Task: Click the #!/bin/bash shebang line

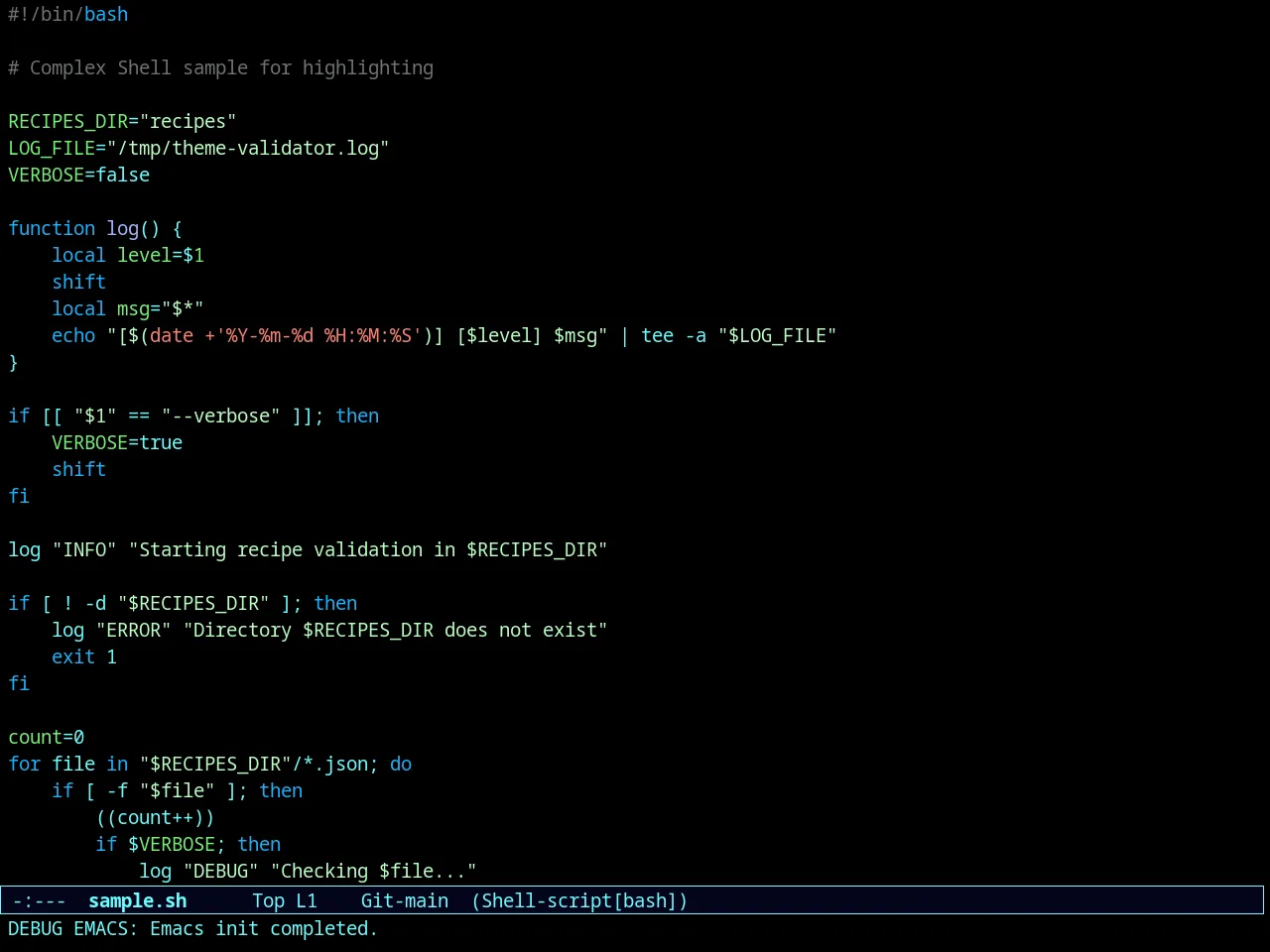Action: (67, 14)
